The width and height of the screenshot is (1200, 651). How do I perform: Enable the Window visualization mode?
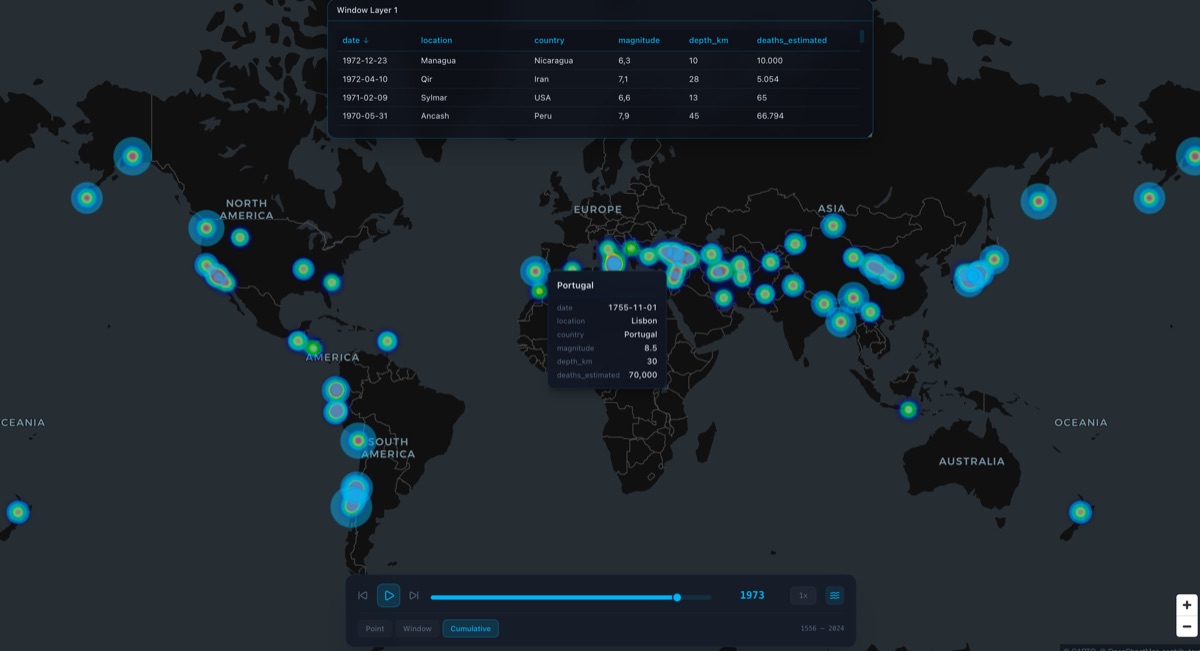pyautogui.click(x=417, y=628)
